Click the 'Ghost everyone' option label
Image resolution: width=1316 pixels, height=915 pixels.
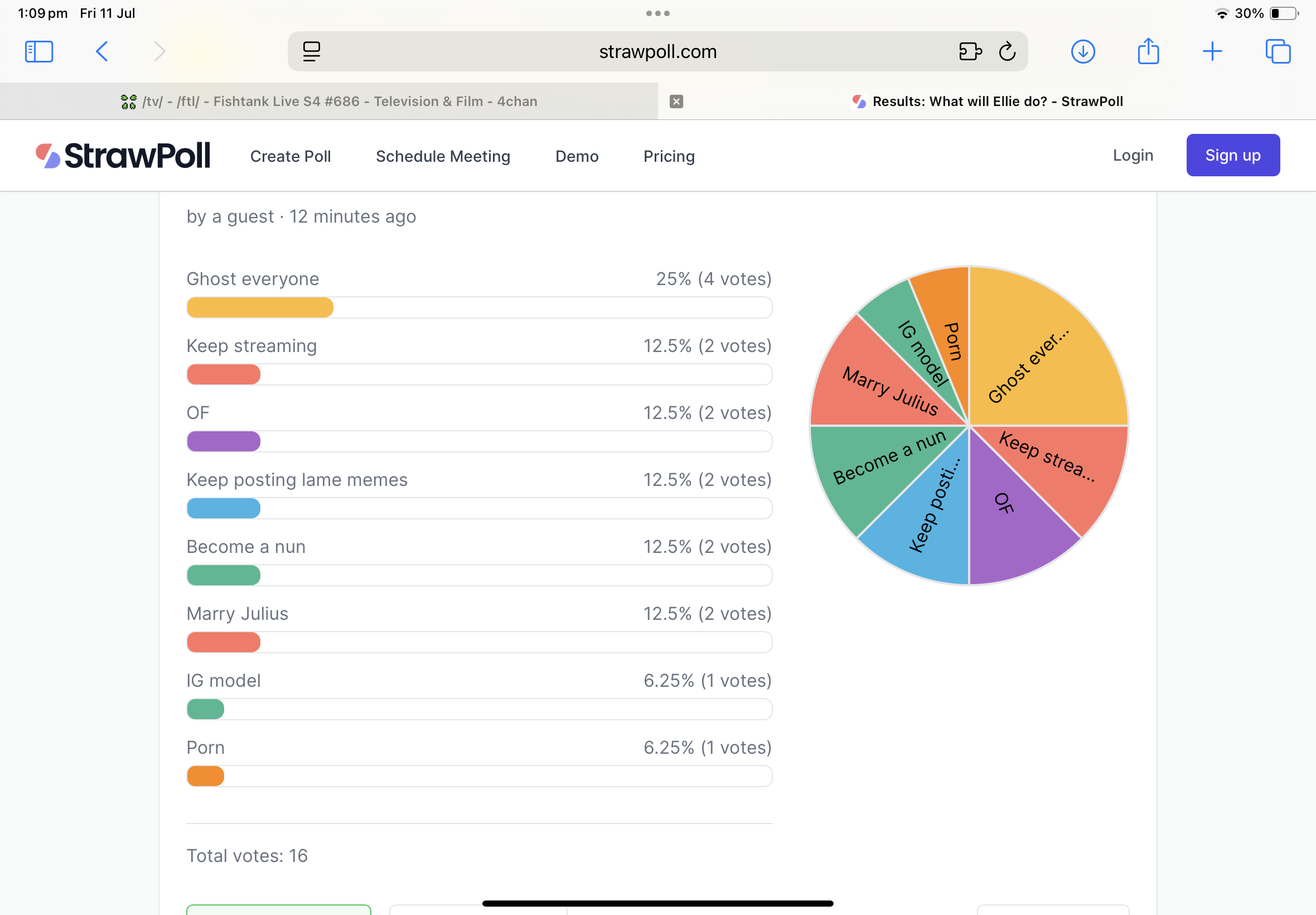(253, 279)
